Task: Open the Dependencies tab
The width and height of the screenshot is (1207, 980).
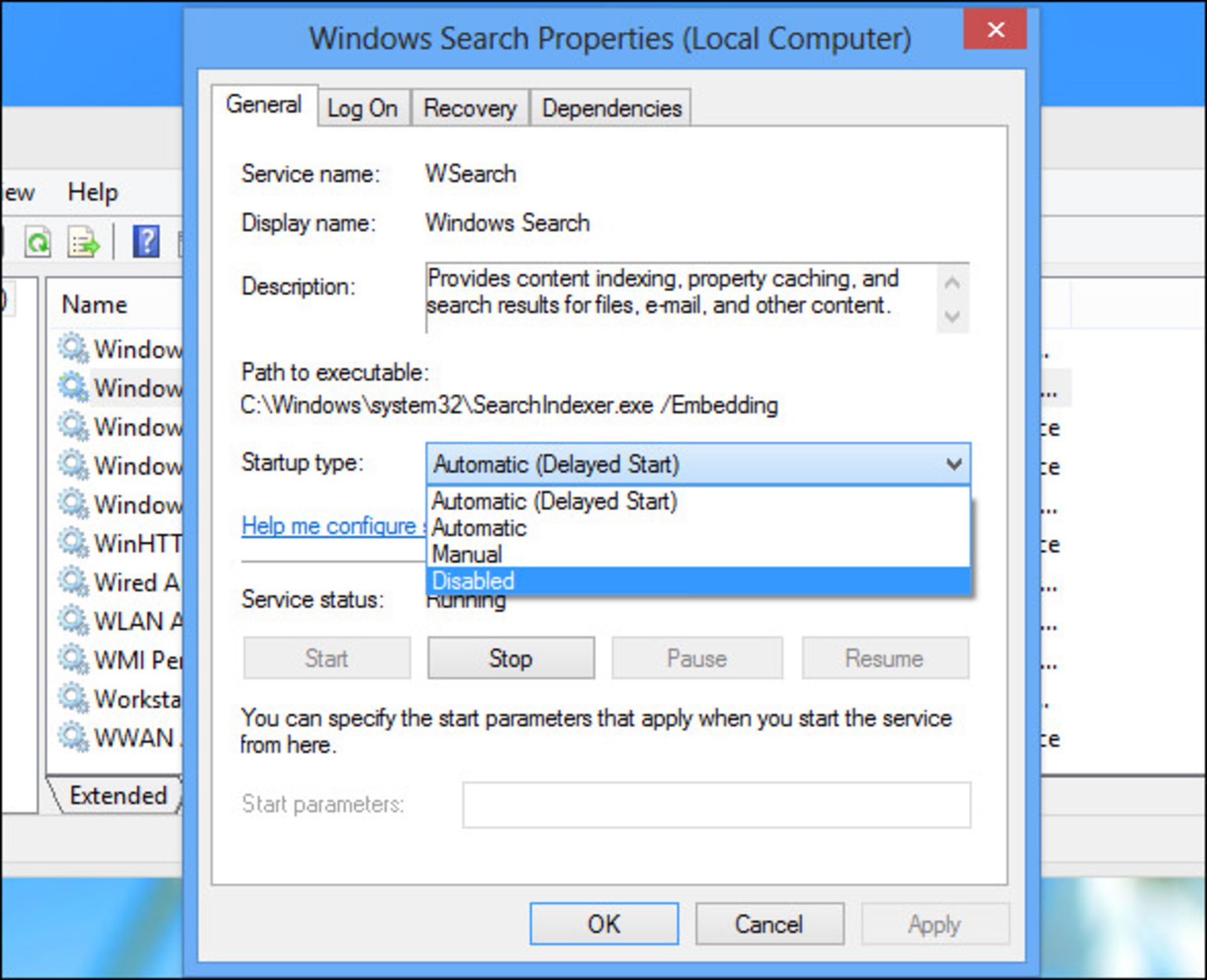Action: [x=611, y=109]
